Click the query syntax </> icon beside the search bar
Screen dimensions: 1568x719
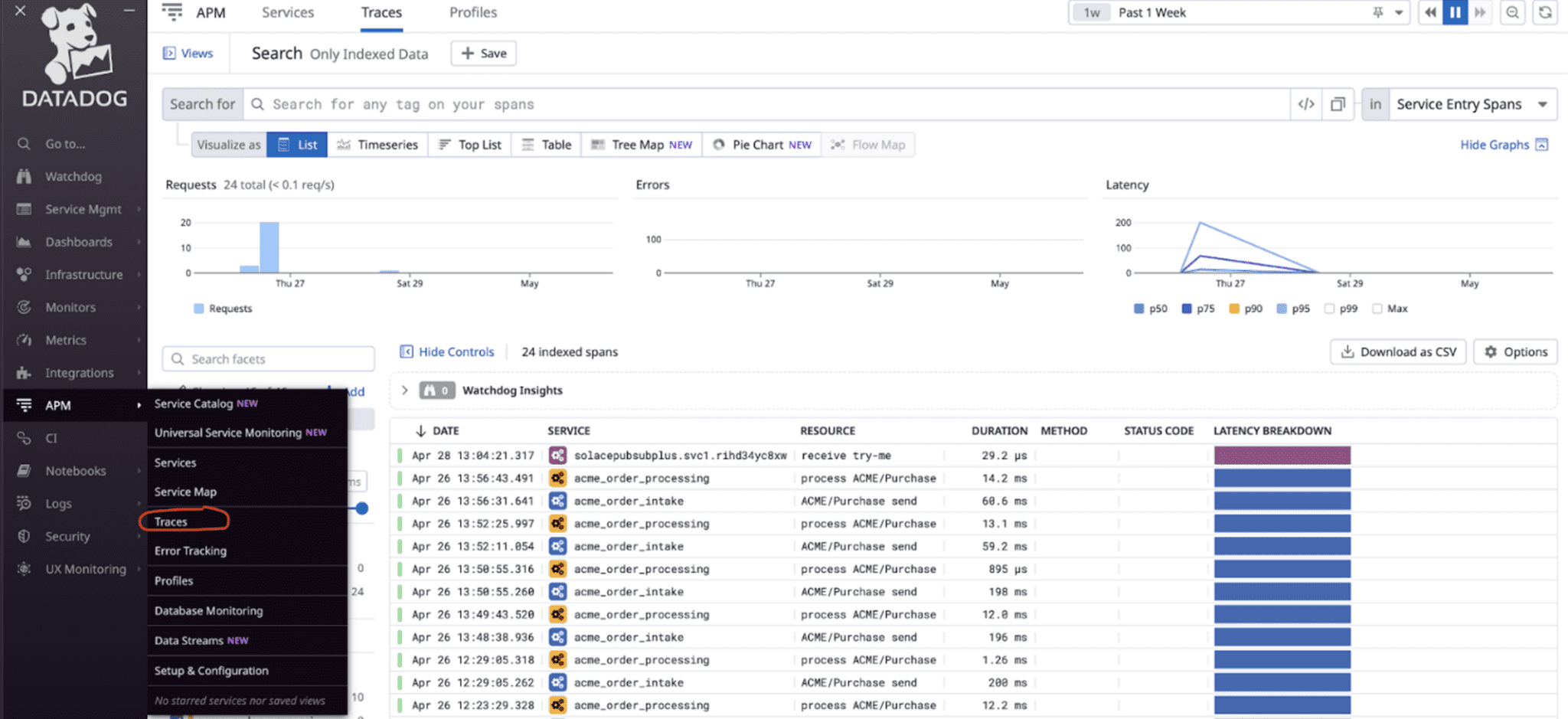(x=1306, y=104)
